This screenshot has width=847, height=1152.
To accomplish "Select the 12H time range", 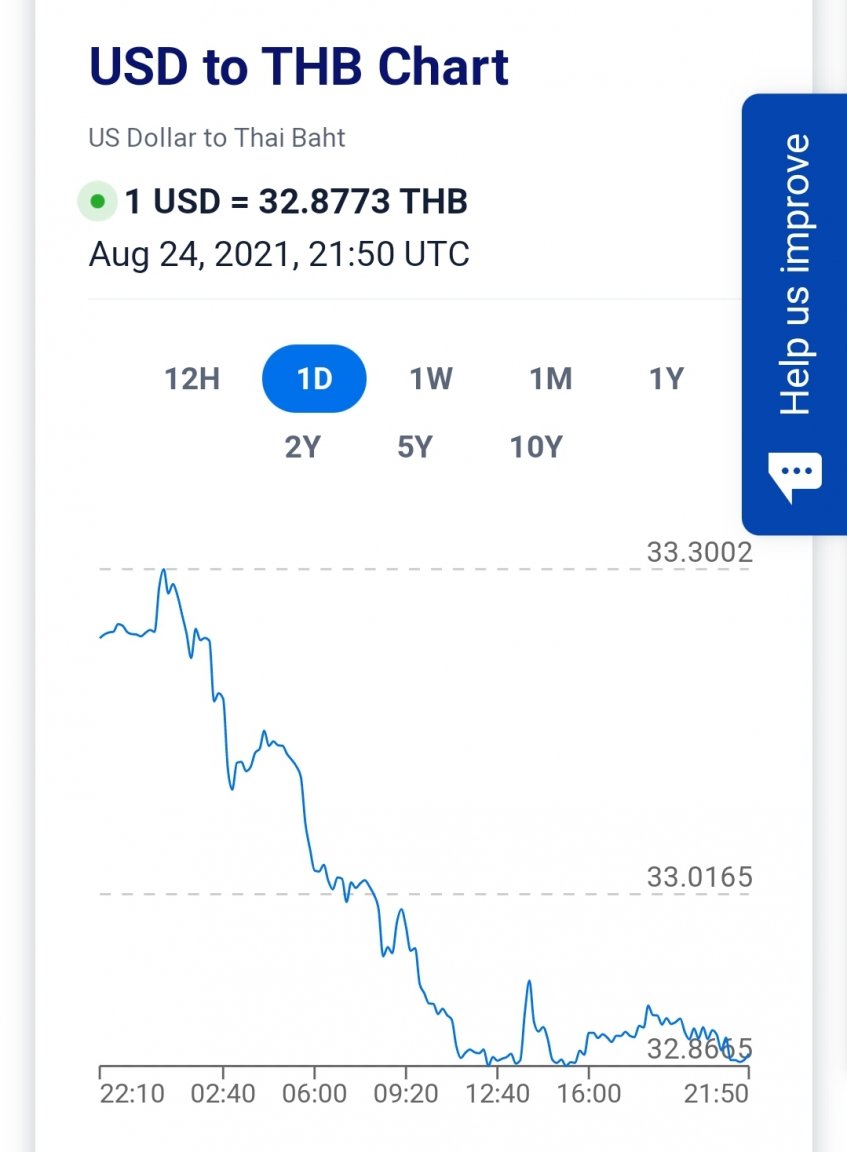I will pos(192,379).
